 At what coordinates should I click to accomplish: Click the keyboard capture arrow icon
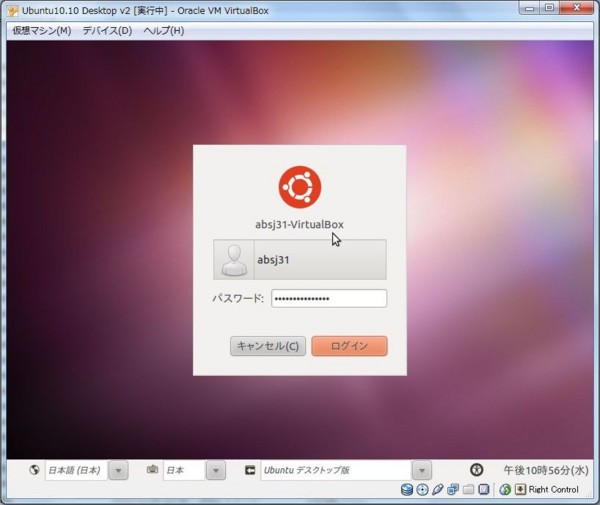pyautogui.click(x=520, y=489)
